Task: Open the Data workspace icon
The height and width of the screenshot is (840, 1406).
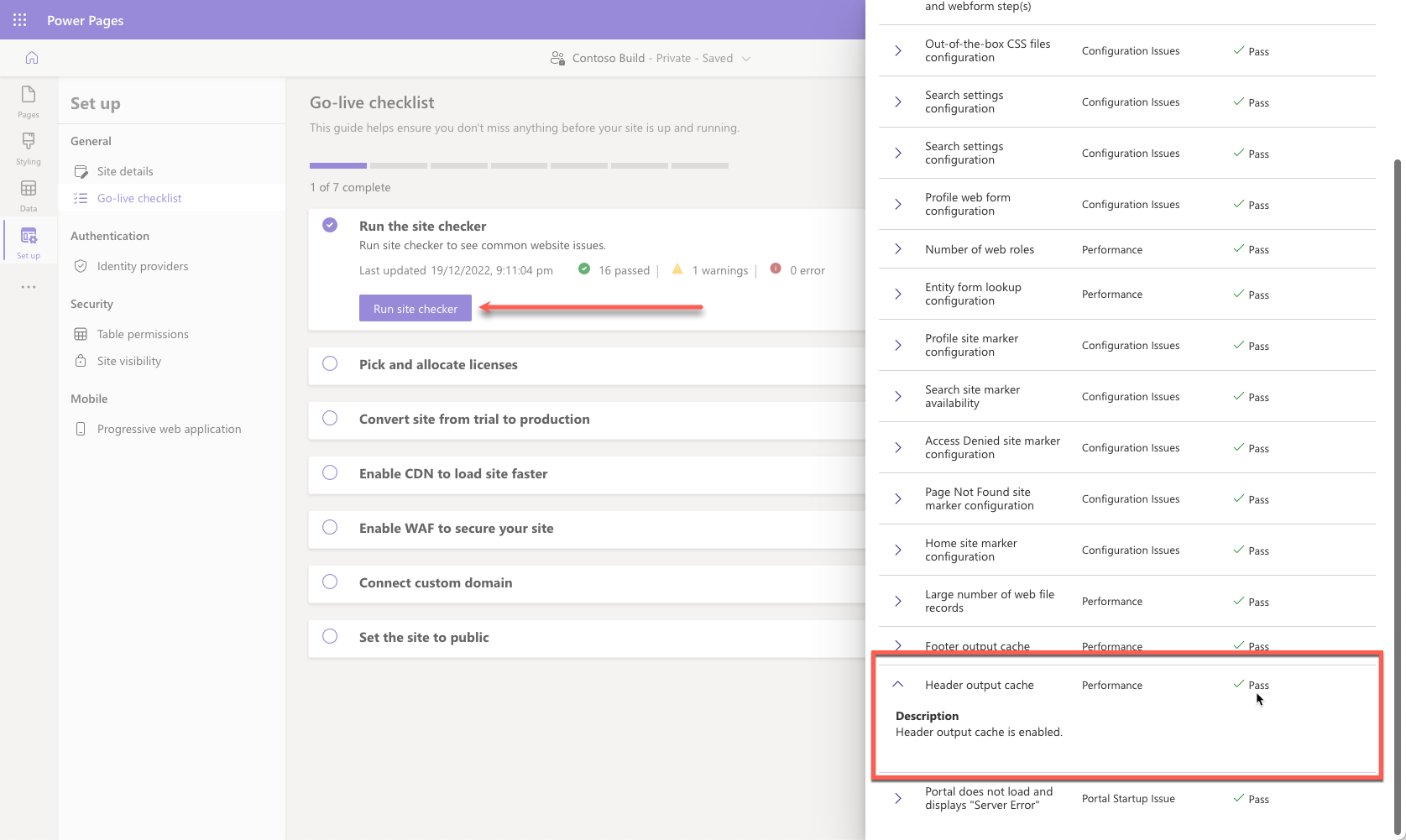Action: (x=29, y=195)
